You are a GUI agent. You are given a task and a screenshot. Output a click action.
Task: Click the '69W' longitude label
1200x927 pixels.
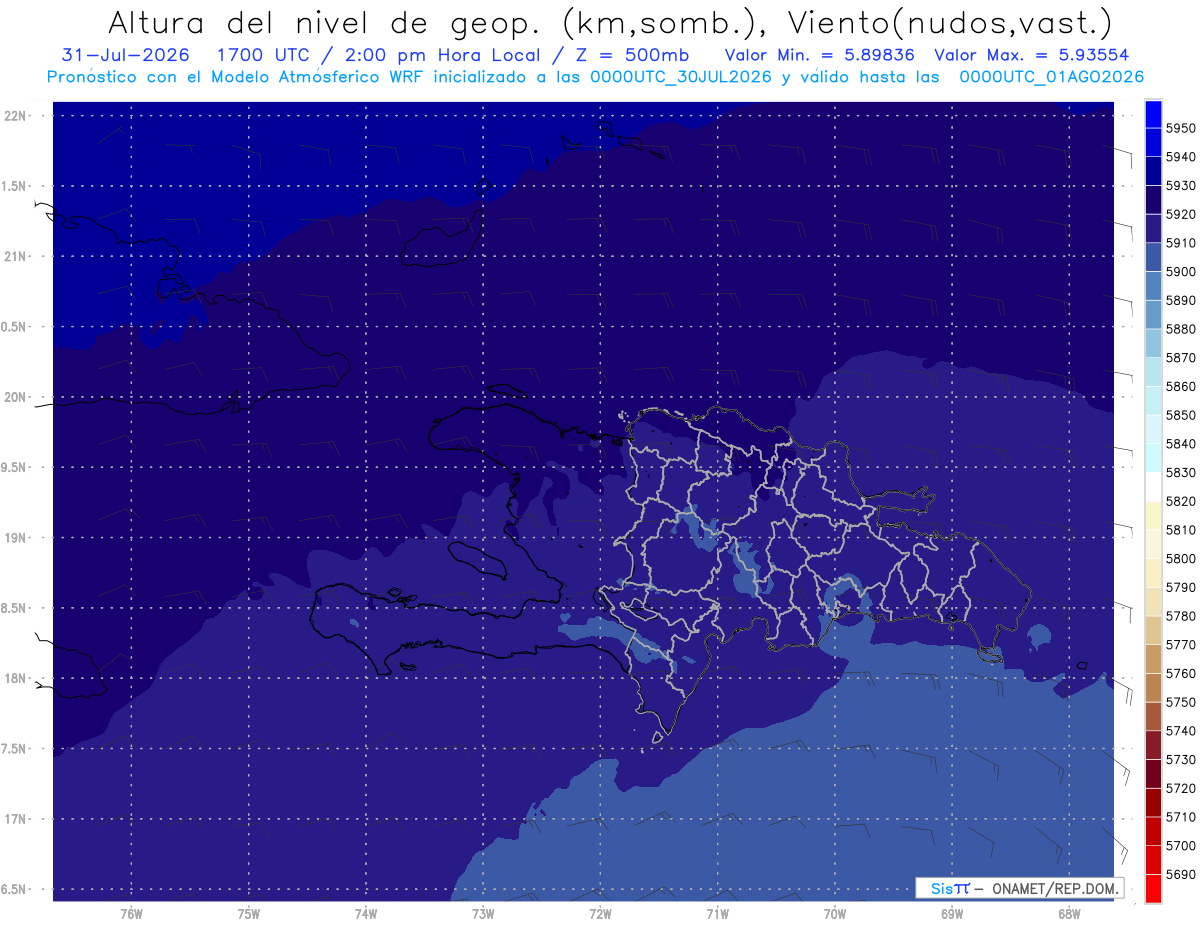[x=952, y=913]
